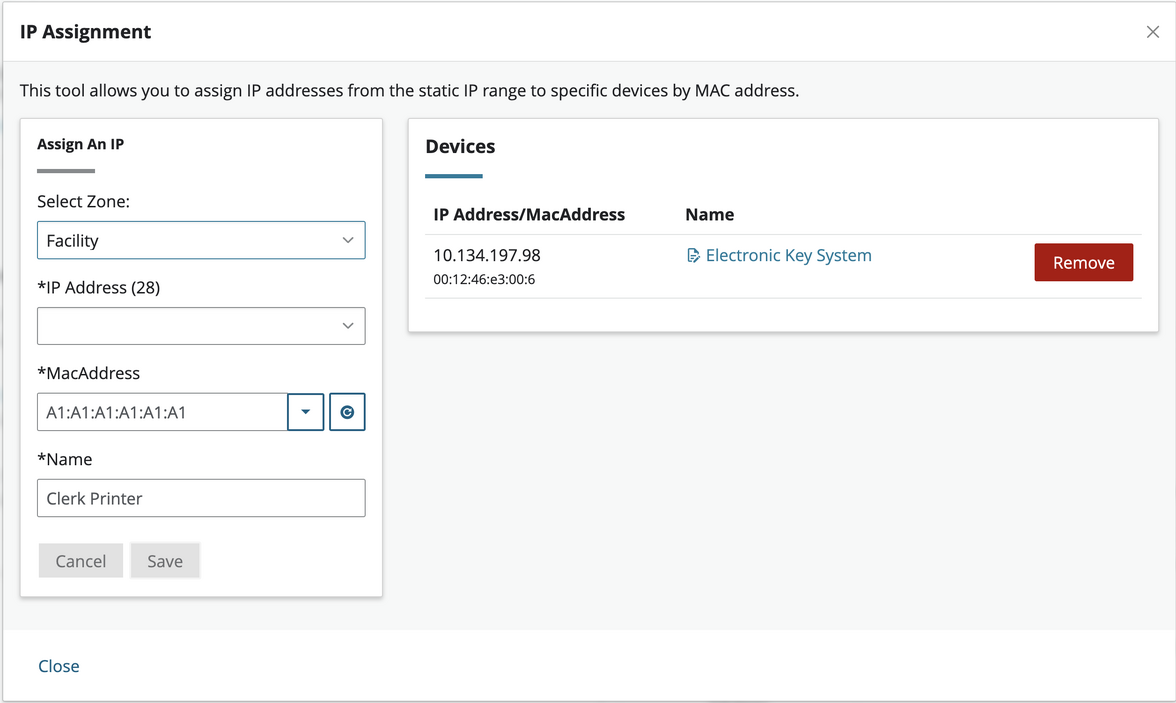Dismiss the IP Assignment dialog via X icon

(1152, 31)
